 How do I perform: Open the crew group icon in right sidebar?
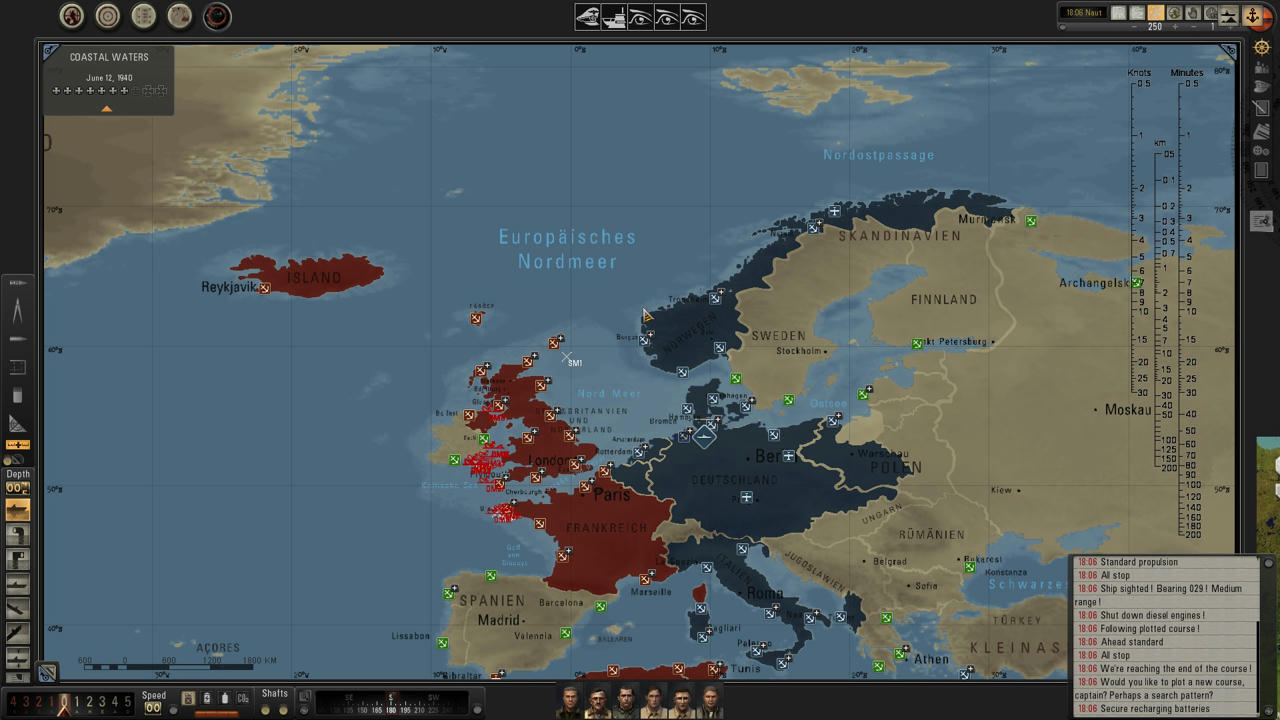1262,68
